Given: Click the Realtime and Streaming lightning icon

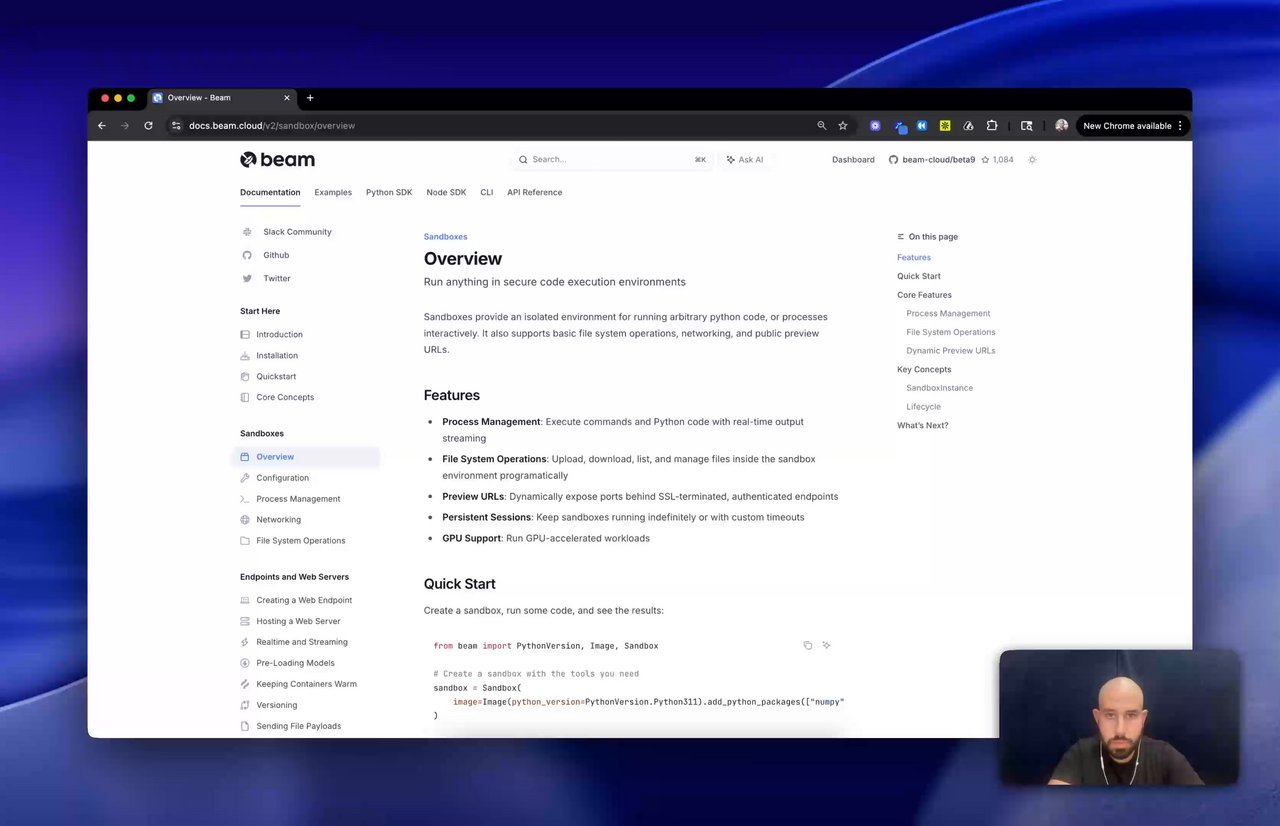Looking at the screenshot, I should pyautogui.click(x=246, y=642).
